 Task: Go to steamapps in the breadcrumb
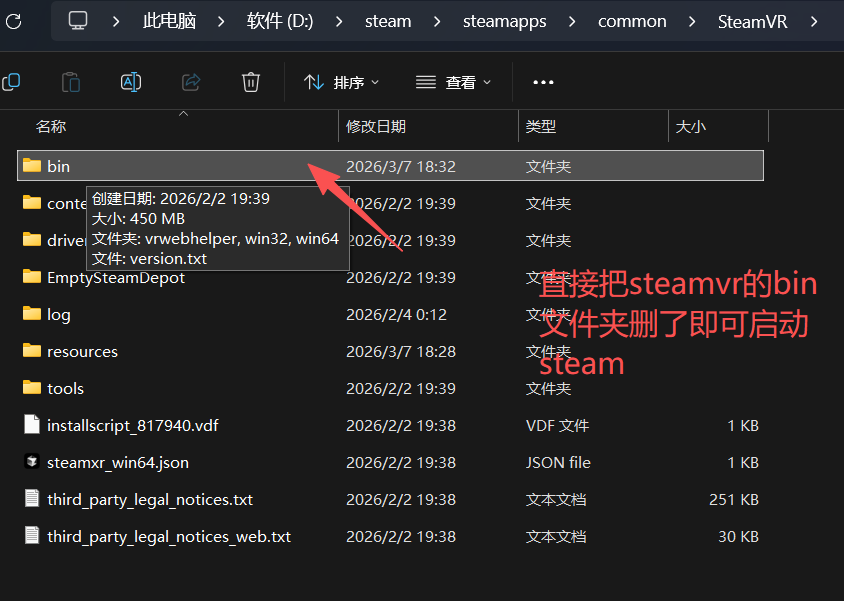505,22
